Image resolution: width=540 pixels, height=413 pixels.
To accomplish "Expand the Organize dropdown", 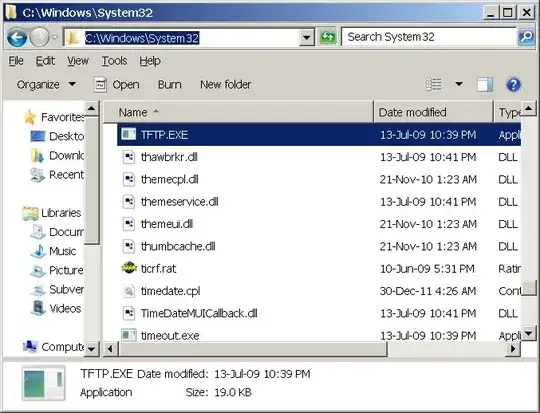I will pyautogui.click(x=46, y=84).
